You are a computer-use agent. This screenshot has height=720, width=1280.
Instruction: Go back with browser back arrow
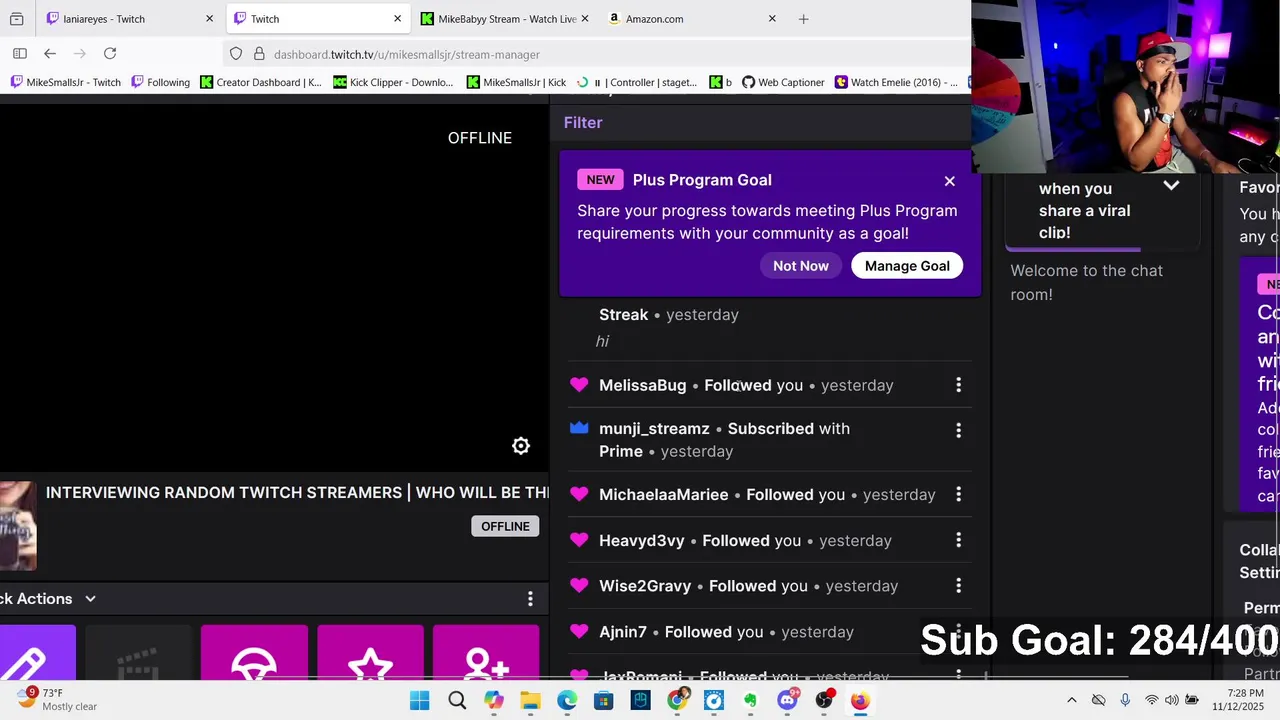click(50, 54)
